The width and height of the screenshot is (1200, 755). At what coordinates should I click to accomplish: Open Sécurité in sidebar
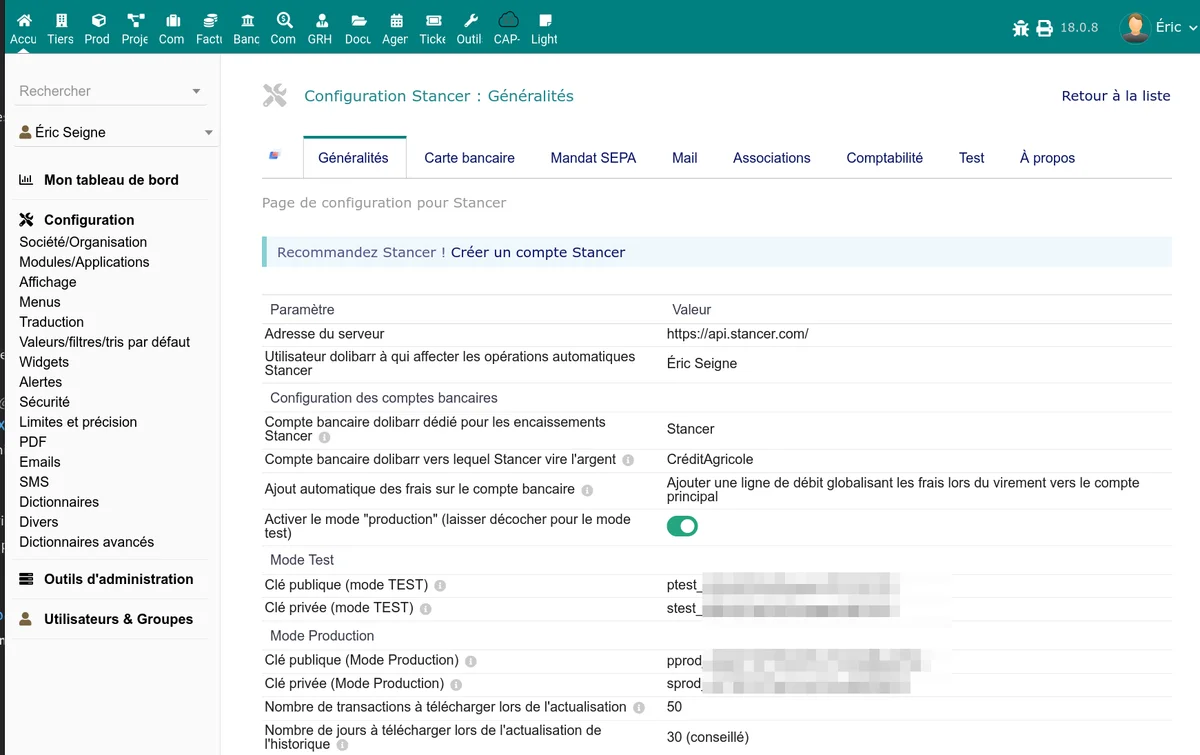tap(44, 402)
